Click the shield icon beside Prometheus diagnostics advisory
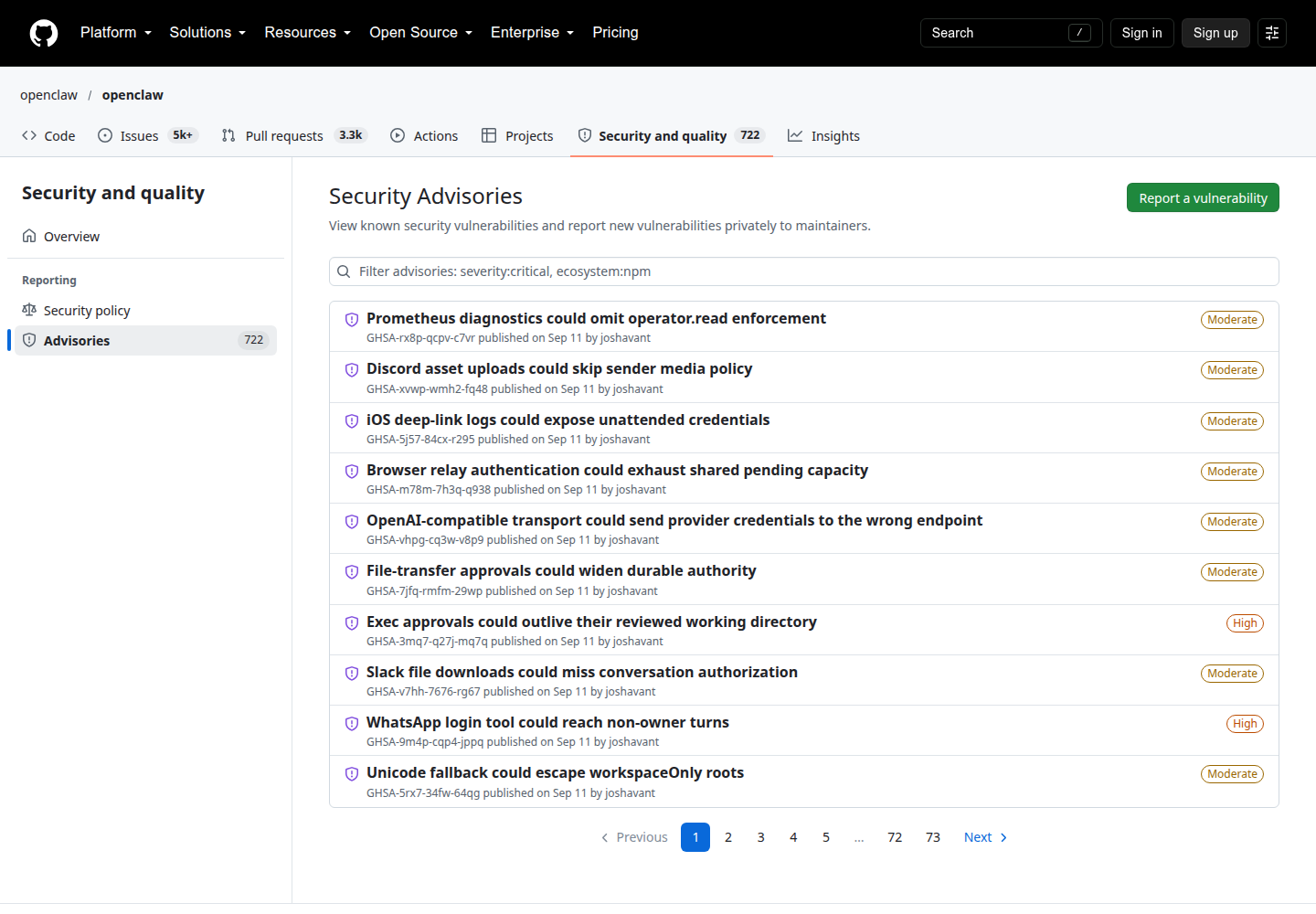 (x=352, y=320)
